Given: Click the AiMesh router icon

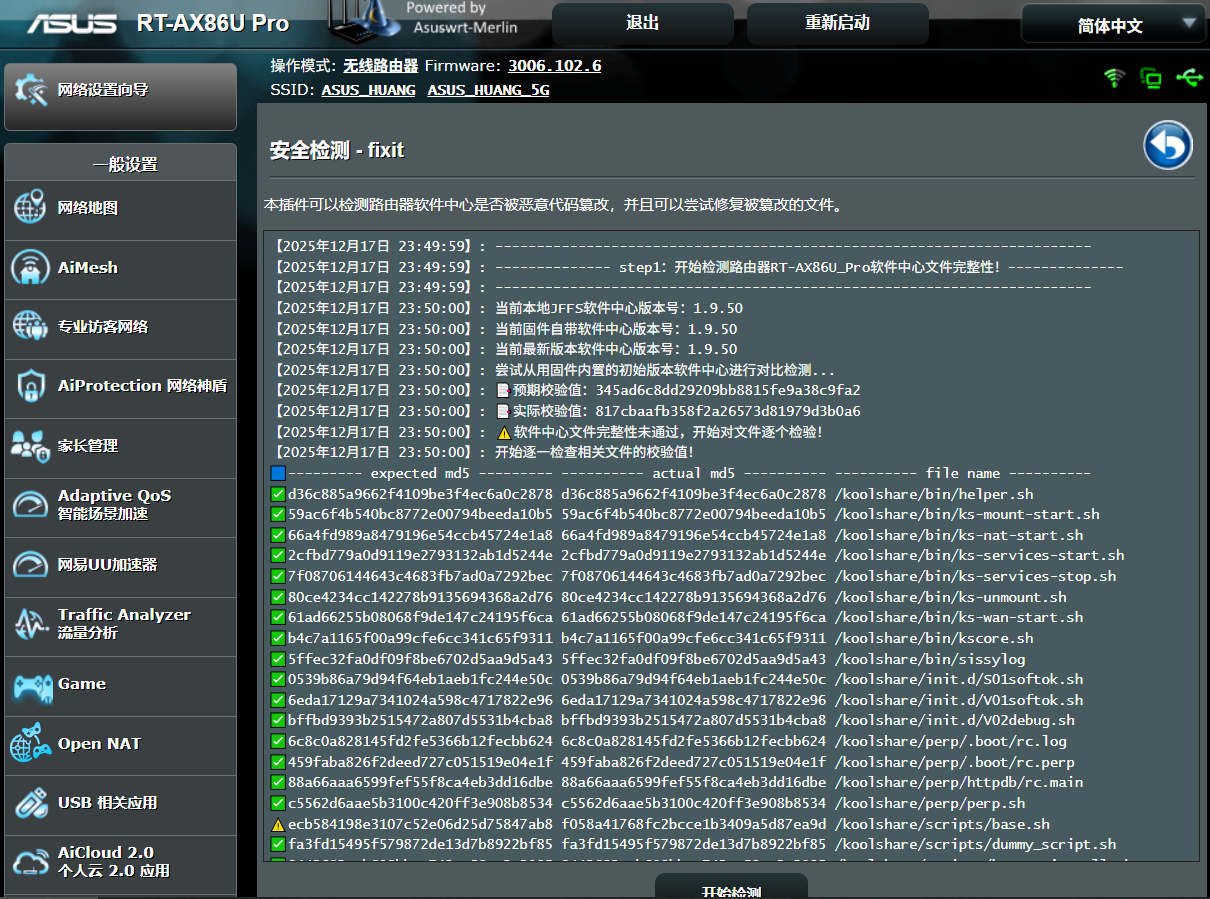Looking at the screenshot, I should coord(31,268).
